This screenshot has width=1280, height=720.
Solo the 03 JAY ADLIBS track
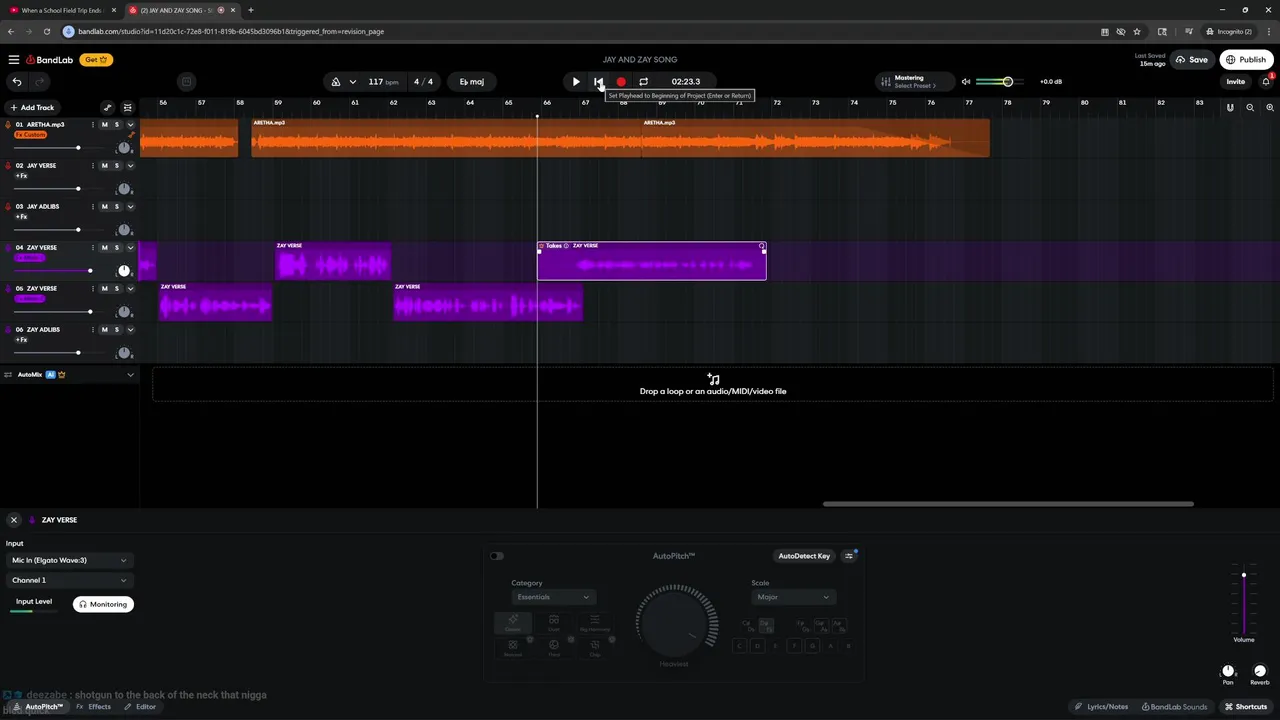116,207
